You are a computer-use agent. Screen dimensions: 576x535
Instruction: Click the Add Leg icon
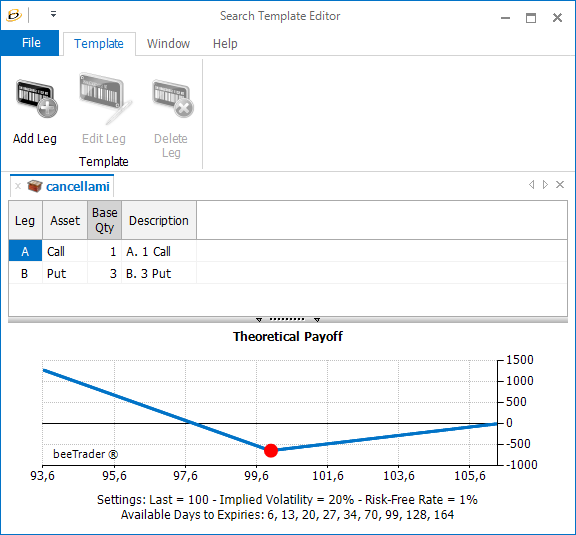[x=36, y=98]
